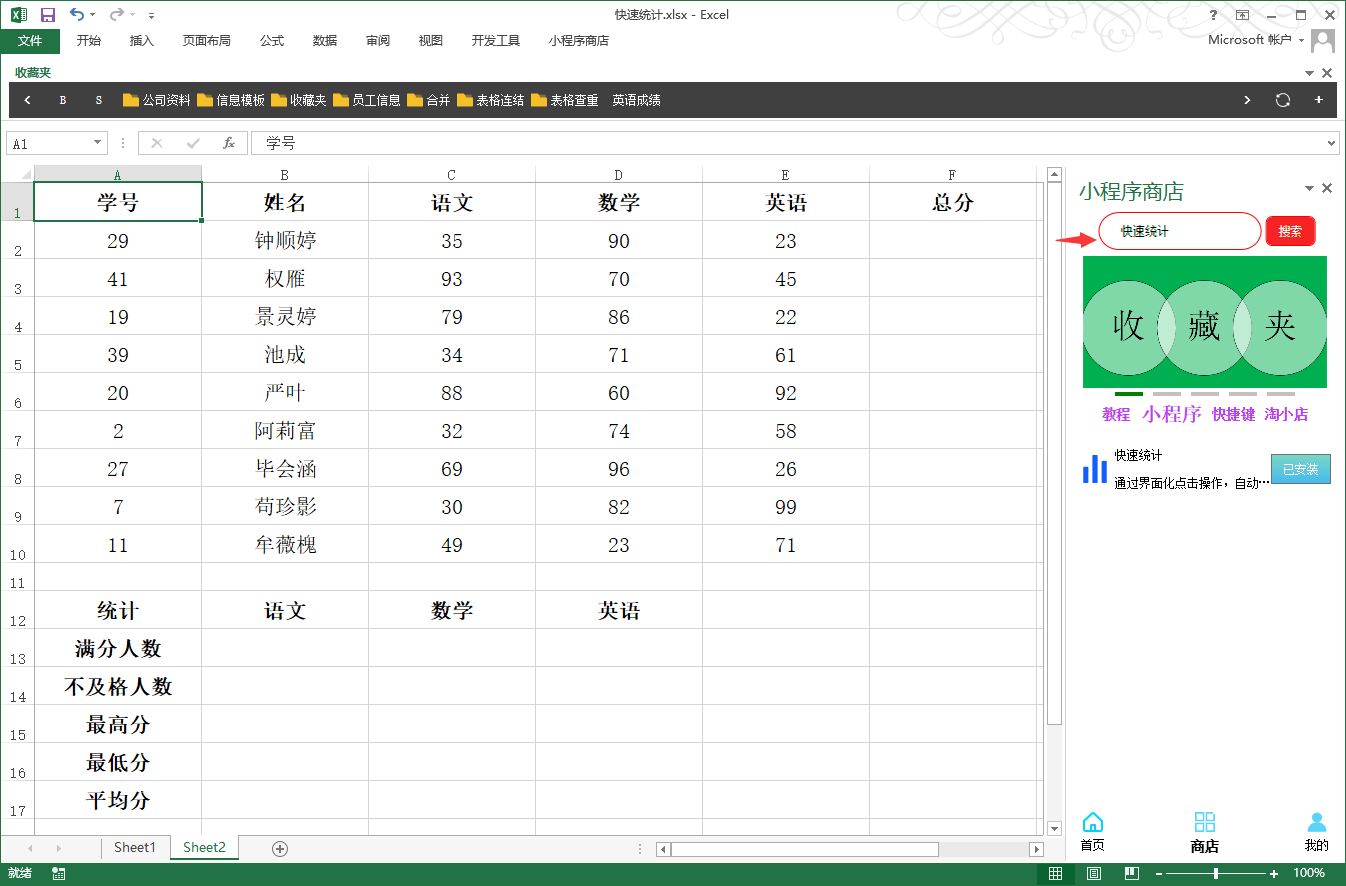Open the 收藏夹 pane options dropdown
The image size is (1346, 886).
coord(1310,73)
